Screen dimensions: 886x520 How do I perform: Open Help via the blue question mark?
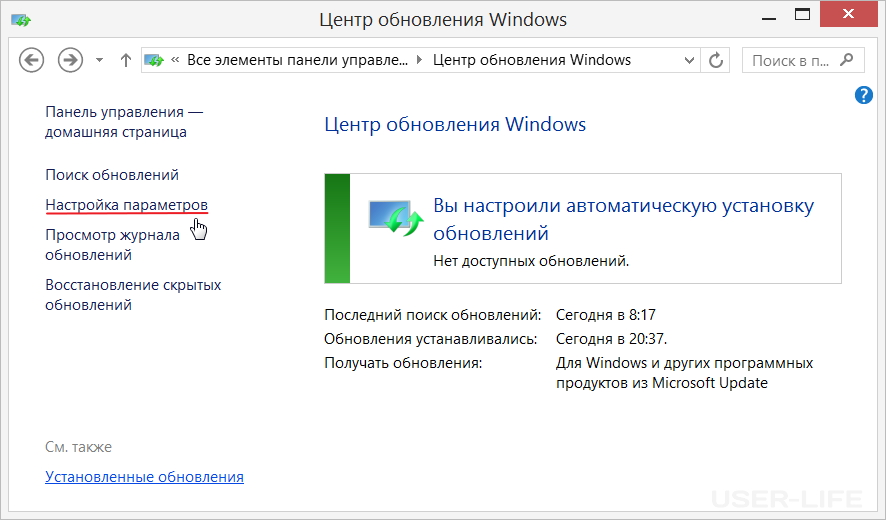[x=865, y=96]
